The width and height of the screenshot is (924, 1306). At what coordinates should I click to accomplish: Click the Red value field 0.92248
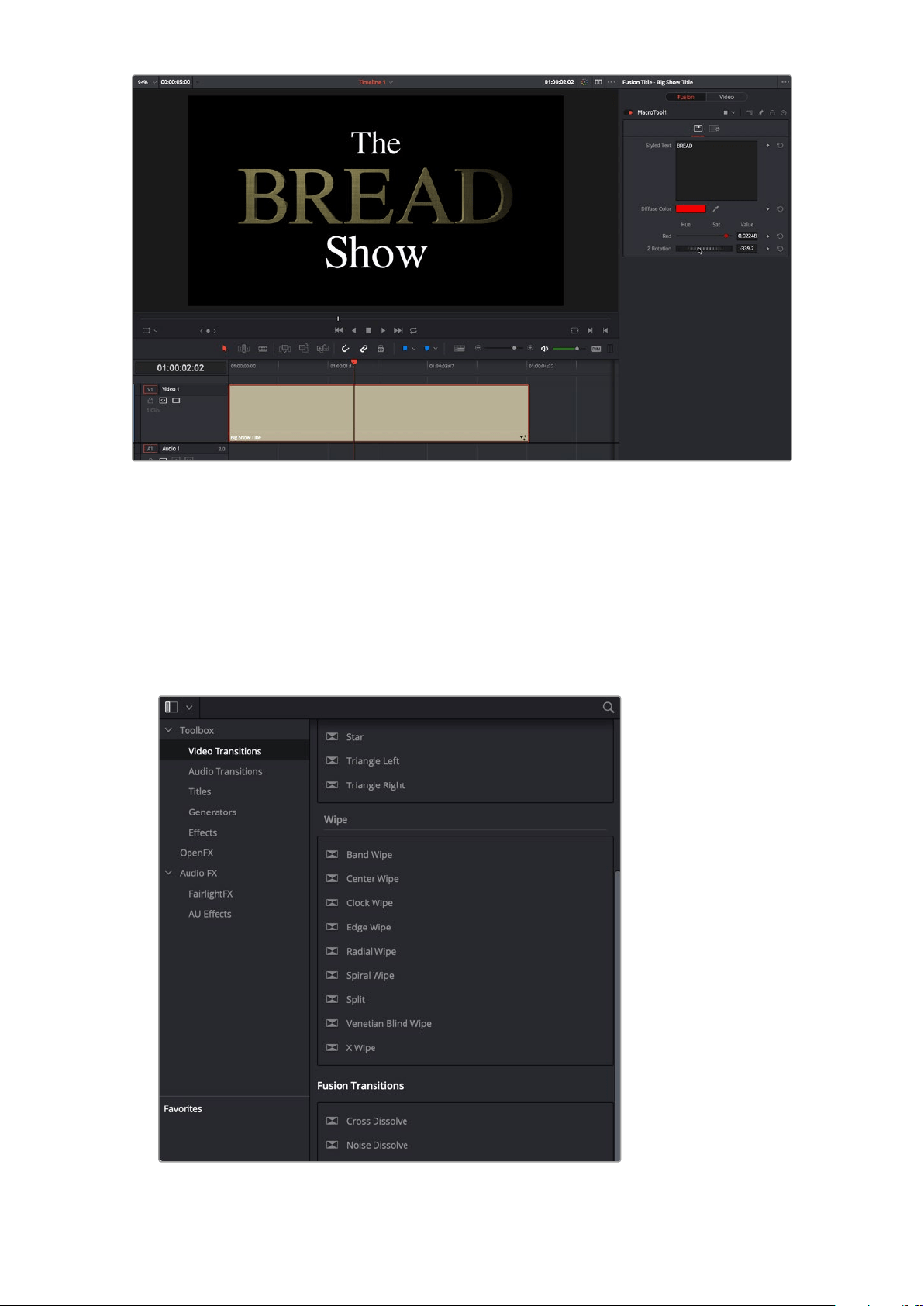746,236
